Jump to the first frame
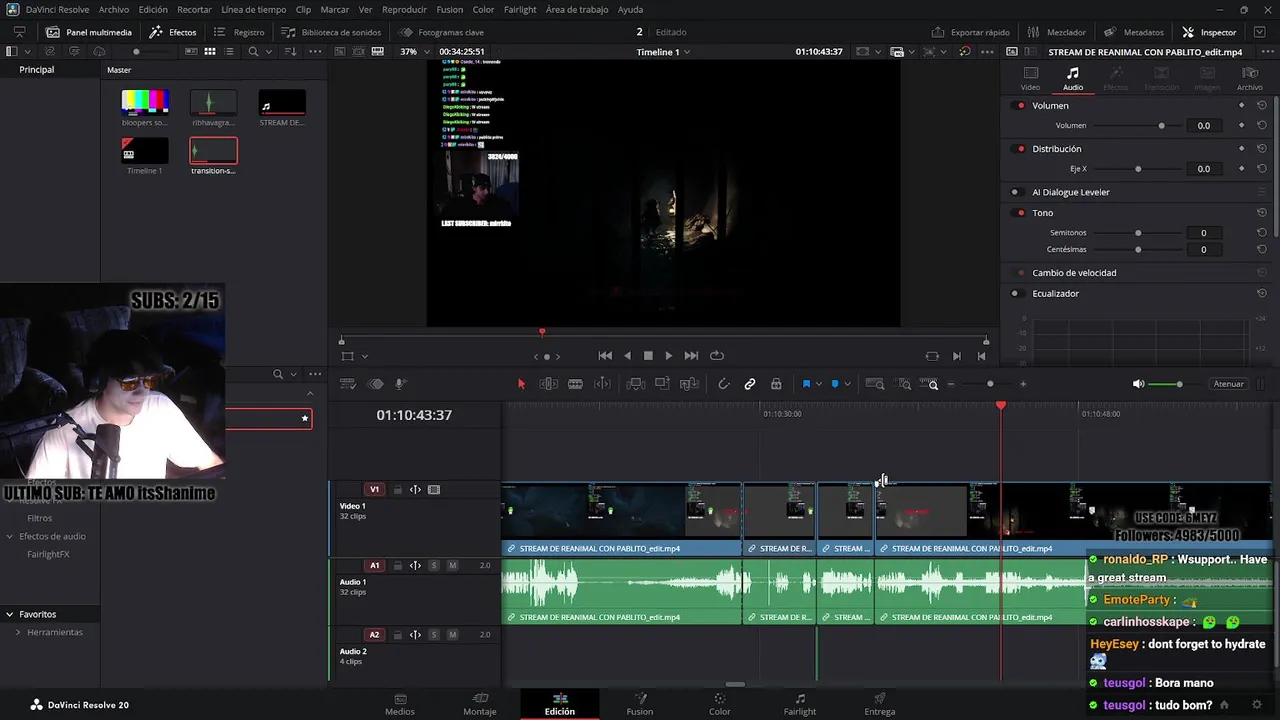 click(605, 356)
